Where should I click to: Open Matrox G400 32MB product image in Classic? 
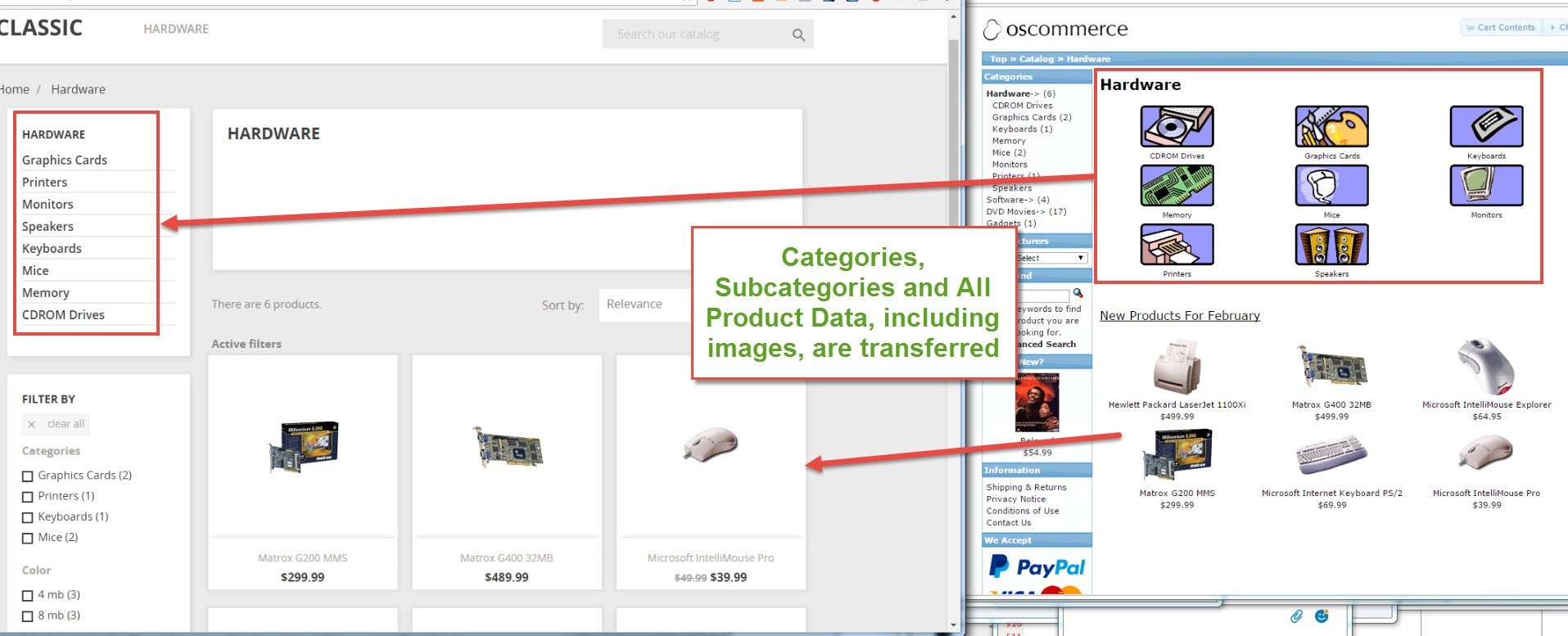tap(507, 447)
